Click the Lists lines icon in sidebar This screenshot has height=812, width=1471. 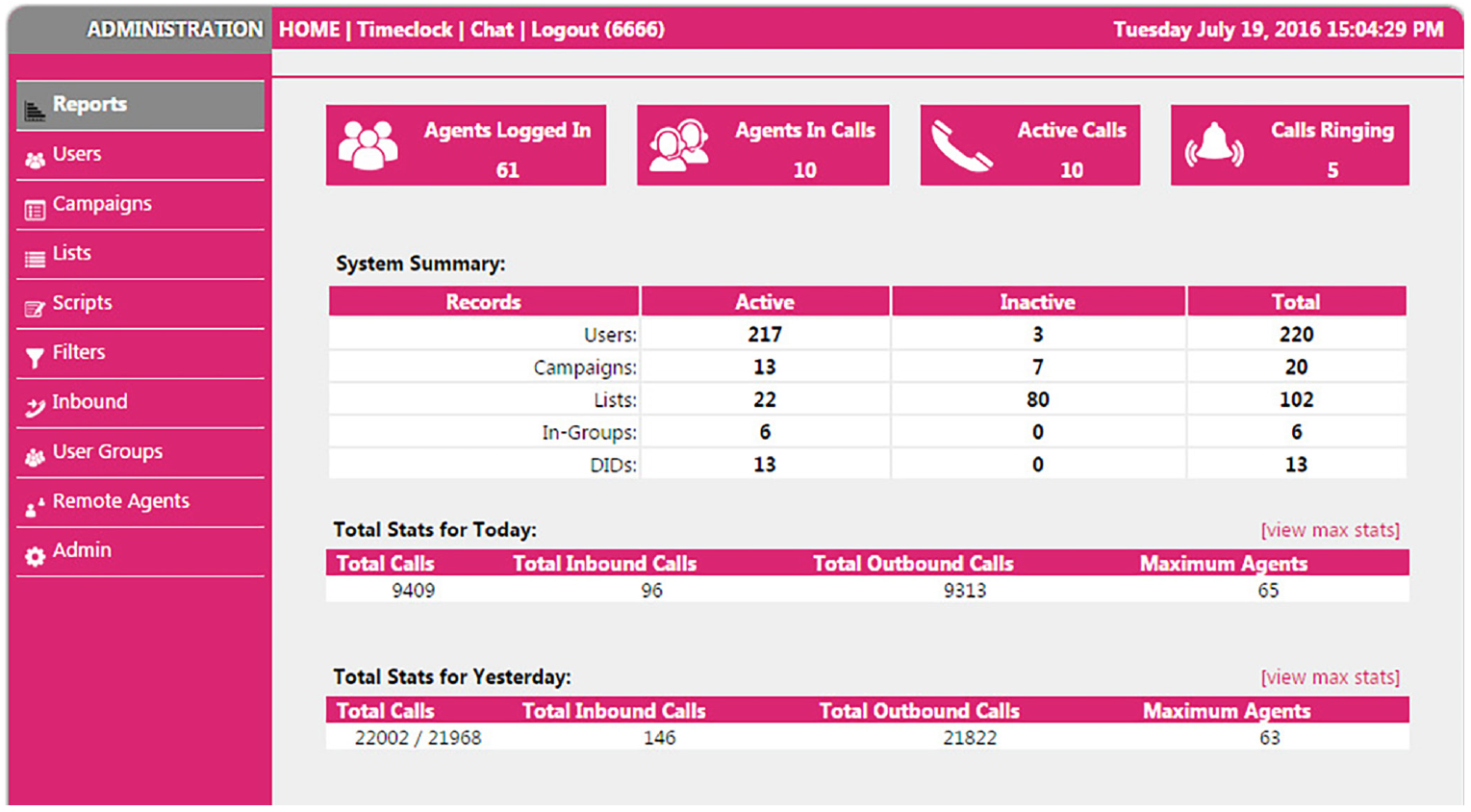click(35, 259)
